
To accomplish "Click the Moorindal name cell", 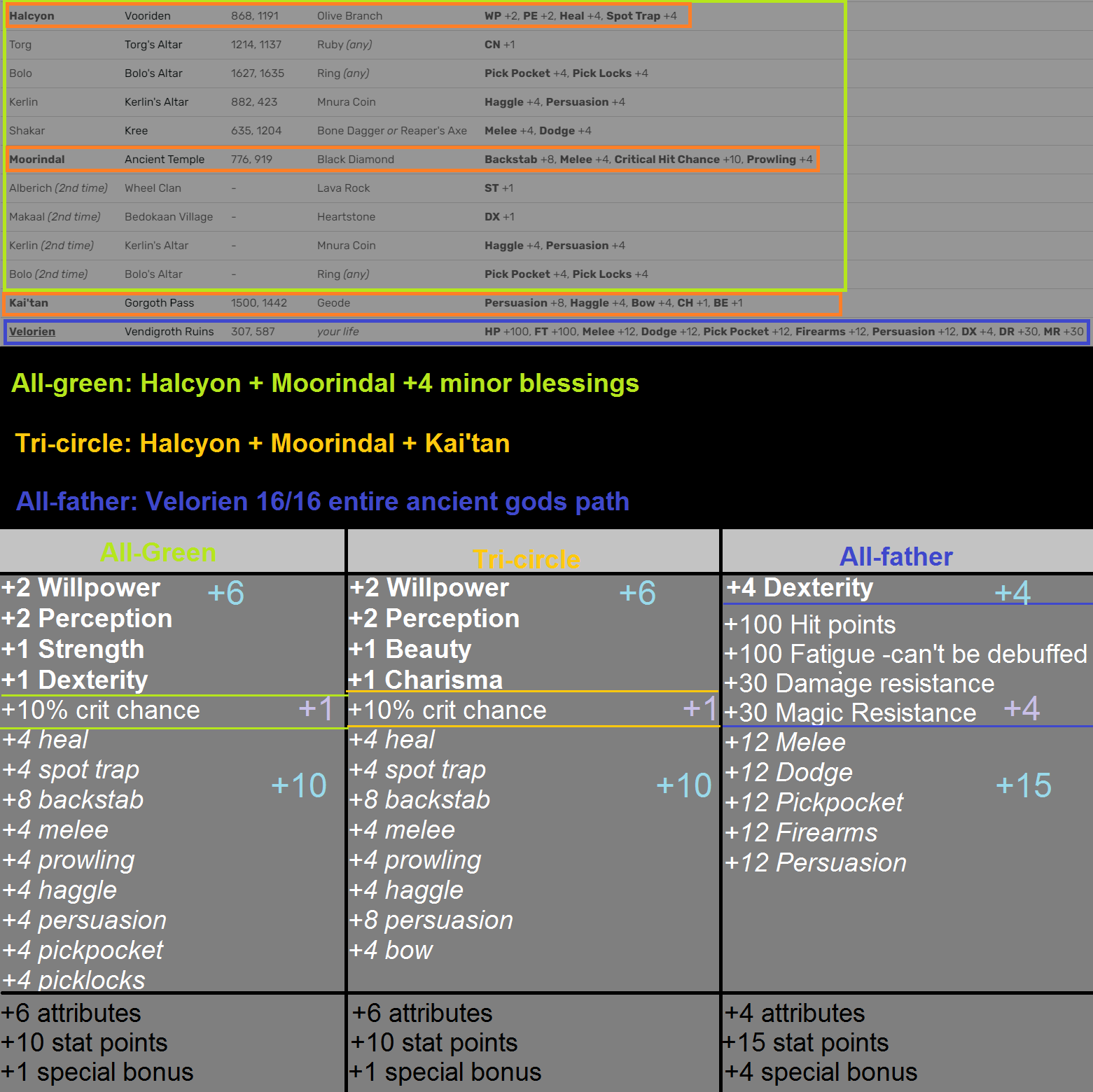I will pos(37,160).
